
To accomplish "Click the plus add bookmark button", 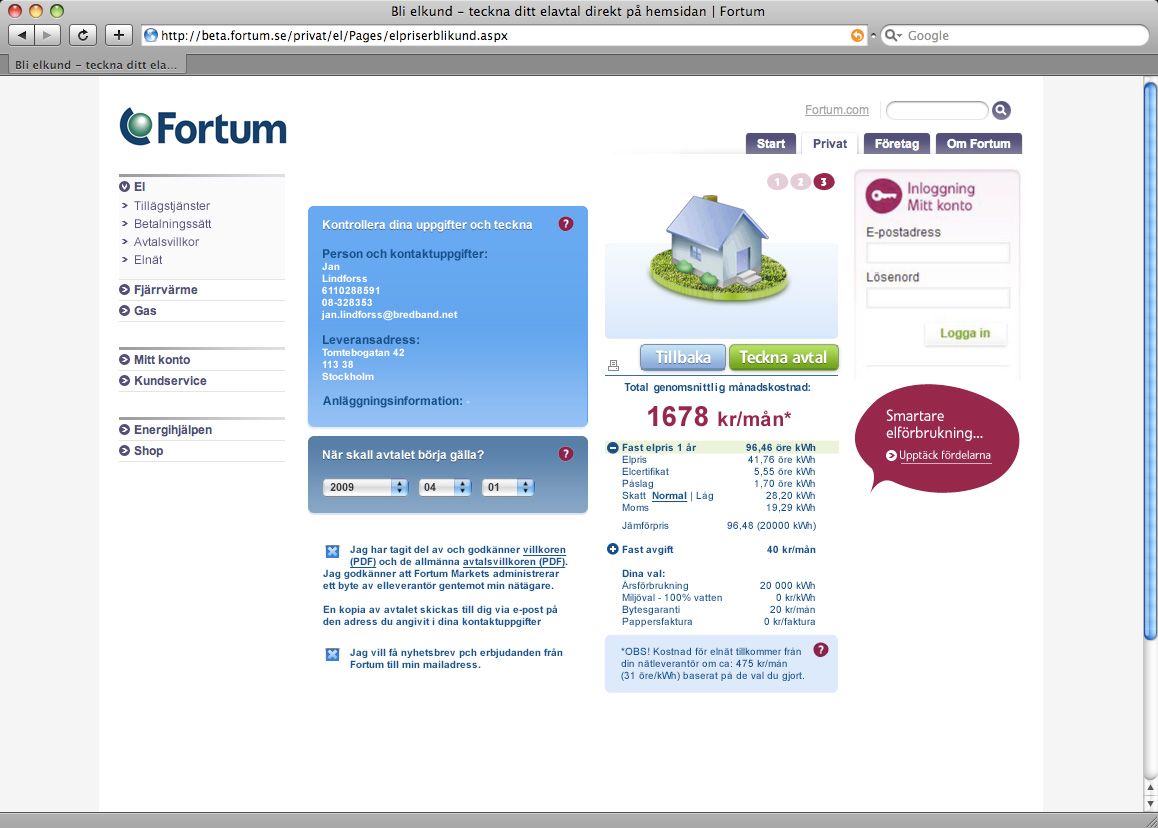I will click(x=118, y=35).
